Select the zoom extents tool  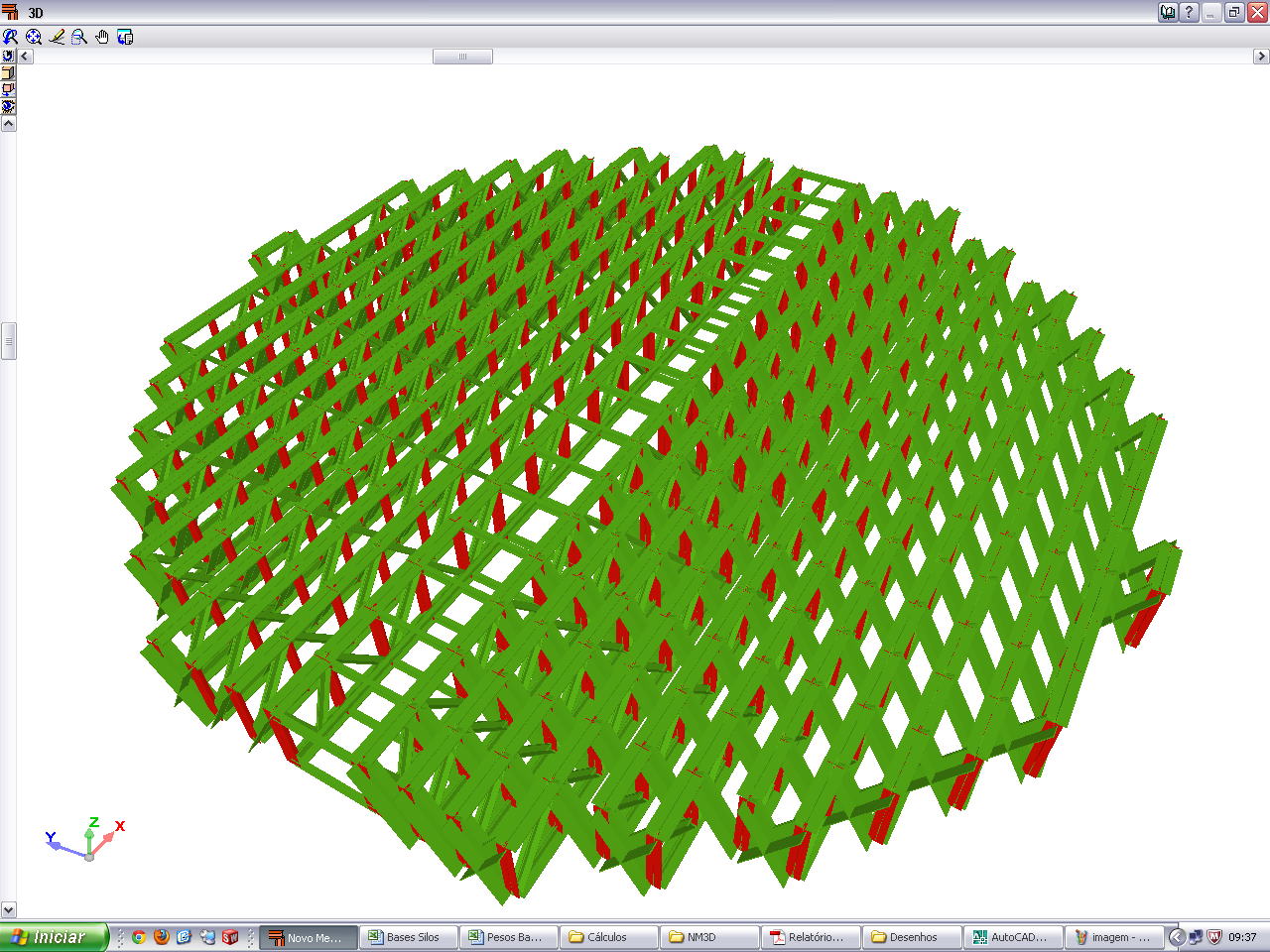pos(34,37)
